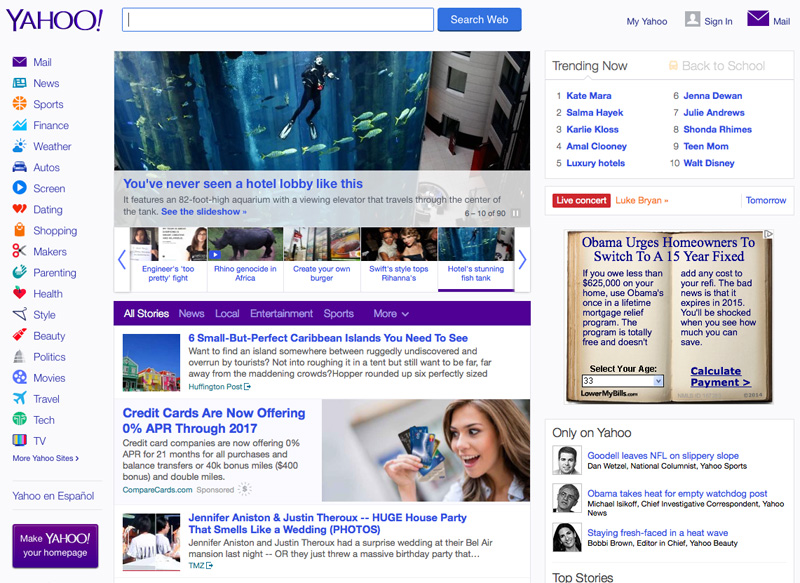Expand More Yahoo Sites link

pos(45,458)
